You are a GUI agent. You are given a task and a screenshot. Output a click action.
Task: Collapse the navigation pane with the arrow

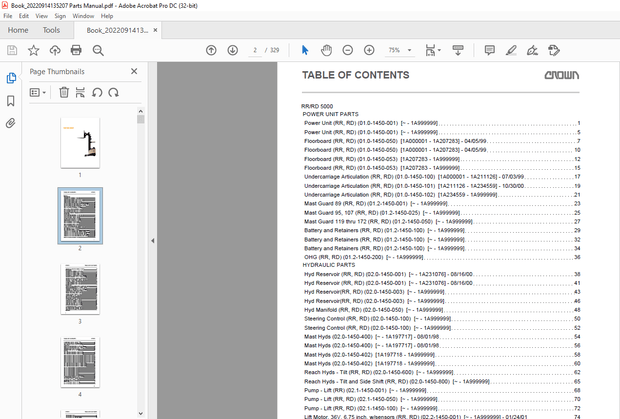click(153, 241)
